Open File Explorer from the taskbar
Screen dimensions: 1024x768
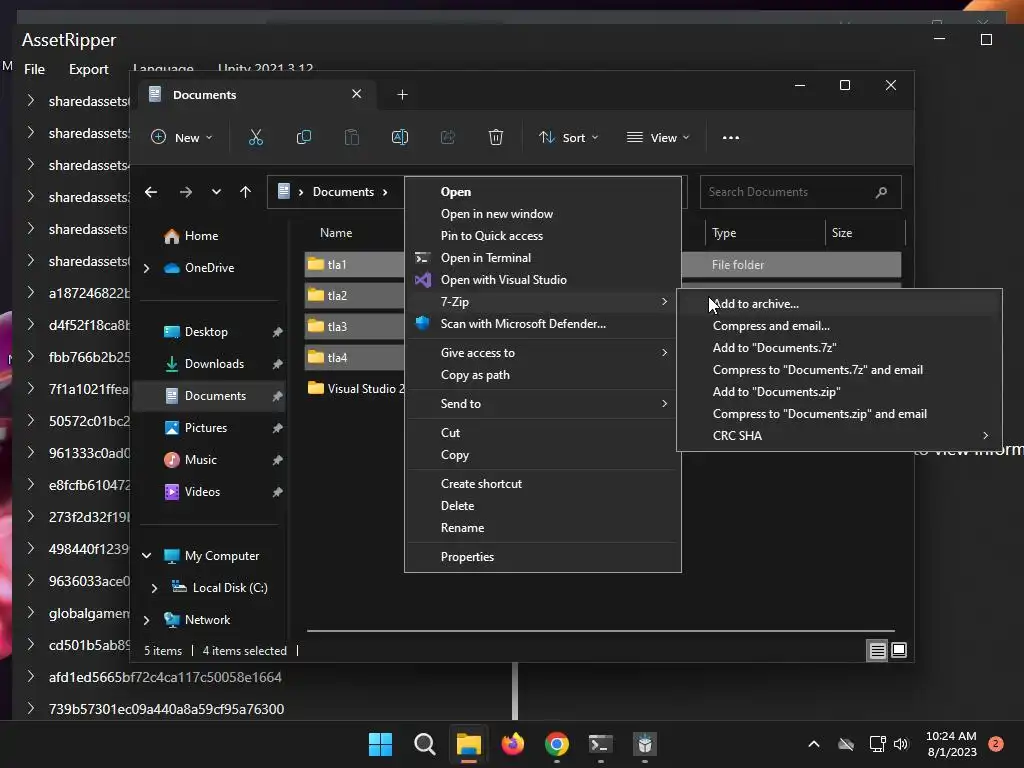(469, 744)
